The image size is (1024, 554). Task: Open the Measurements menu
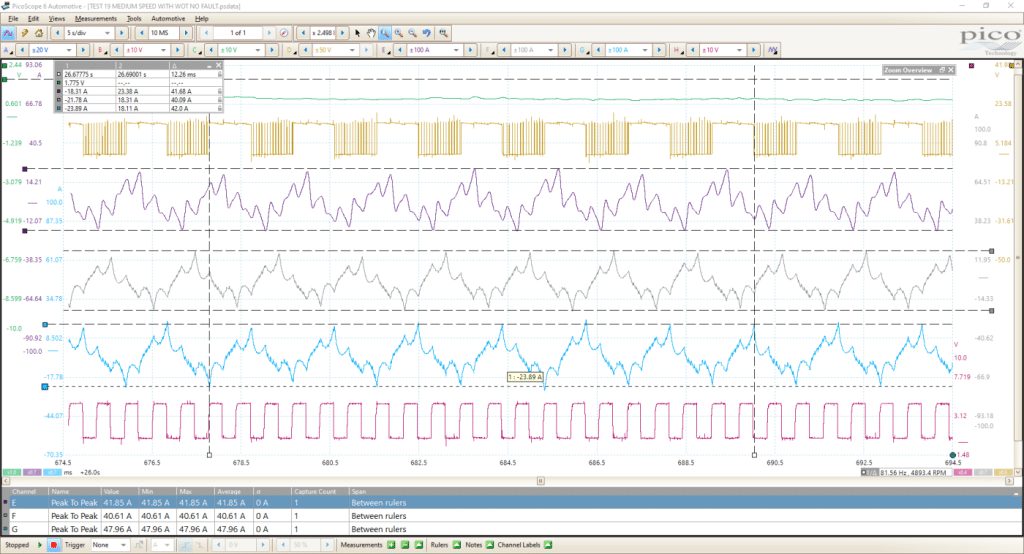pyautogui.click(x=95, y=18)
